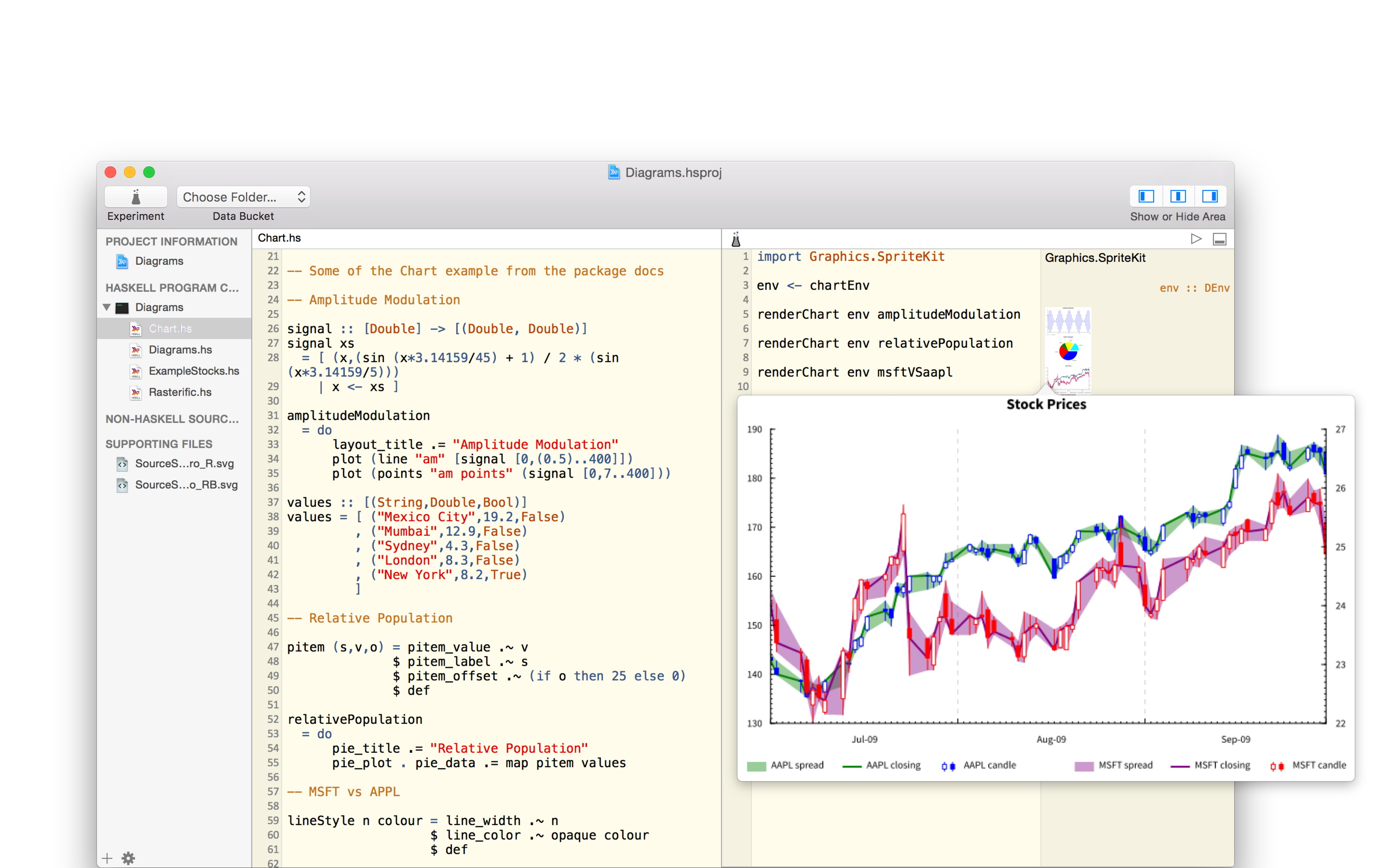This screenshot has width=1389, height=868.
Task: Click the Diagrams.hs Haskell file icon
Action: coord(136,350)
